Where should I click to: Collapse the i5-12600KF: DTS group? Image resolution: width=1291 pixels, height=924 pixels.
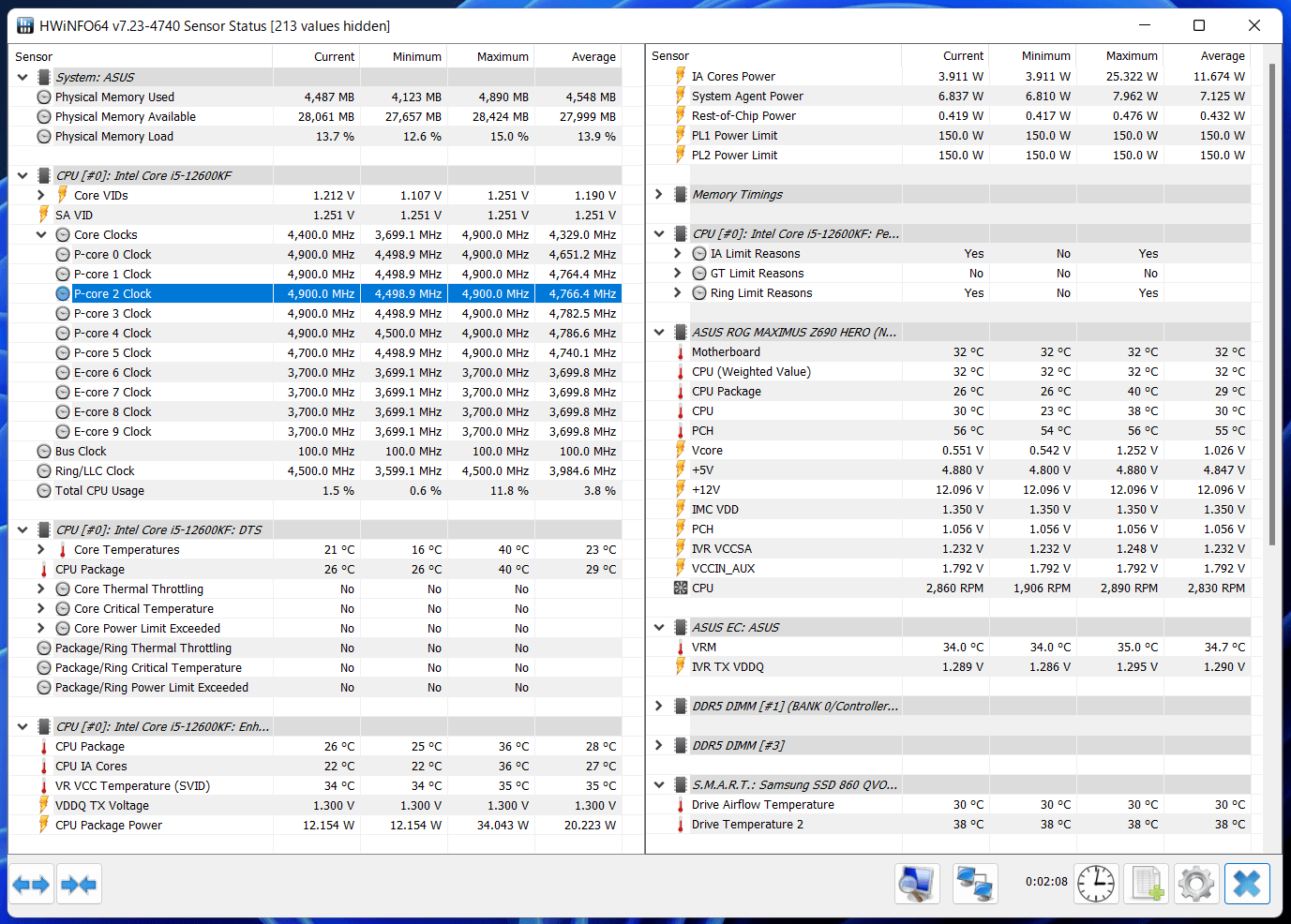(x=23, y=529)
